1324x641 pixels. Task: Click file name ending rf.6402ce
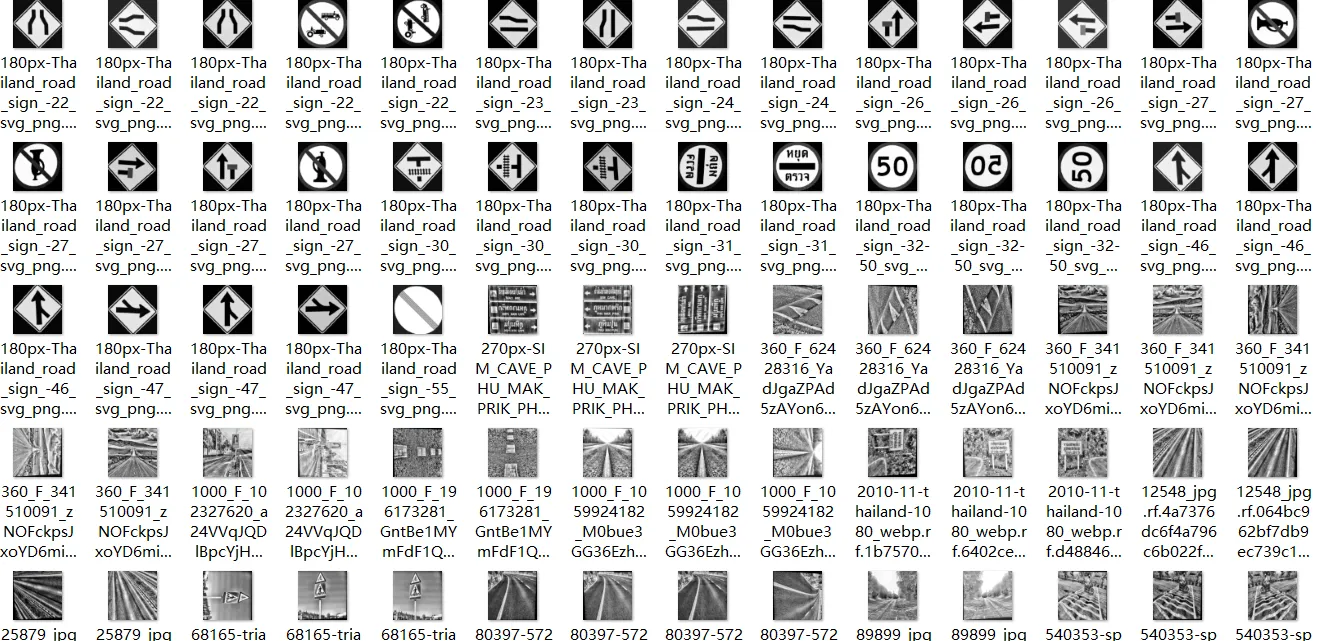(988, 522)
